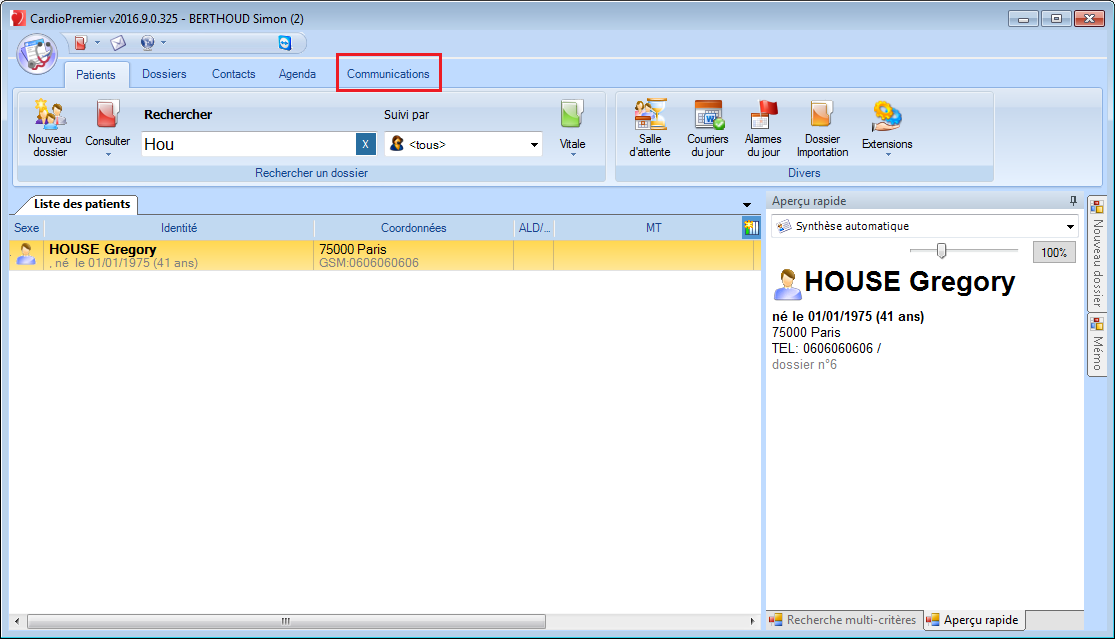Screen dimensions: 1115x639
Task: Open Dossier Importation
Action: pyautogui.click(x=822, y=128)
